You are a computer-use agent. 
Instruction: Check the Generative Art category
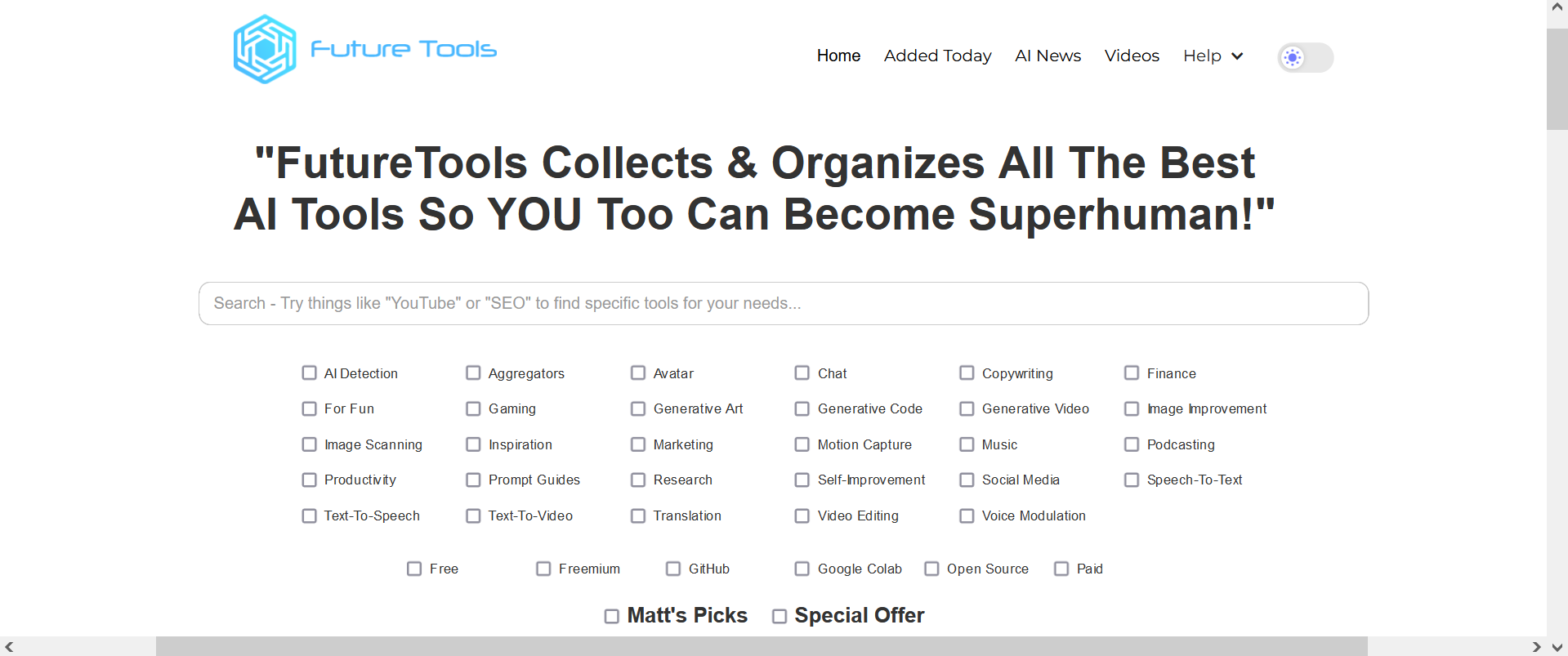pos(638,408)
